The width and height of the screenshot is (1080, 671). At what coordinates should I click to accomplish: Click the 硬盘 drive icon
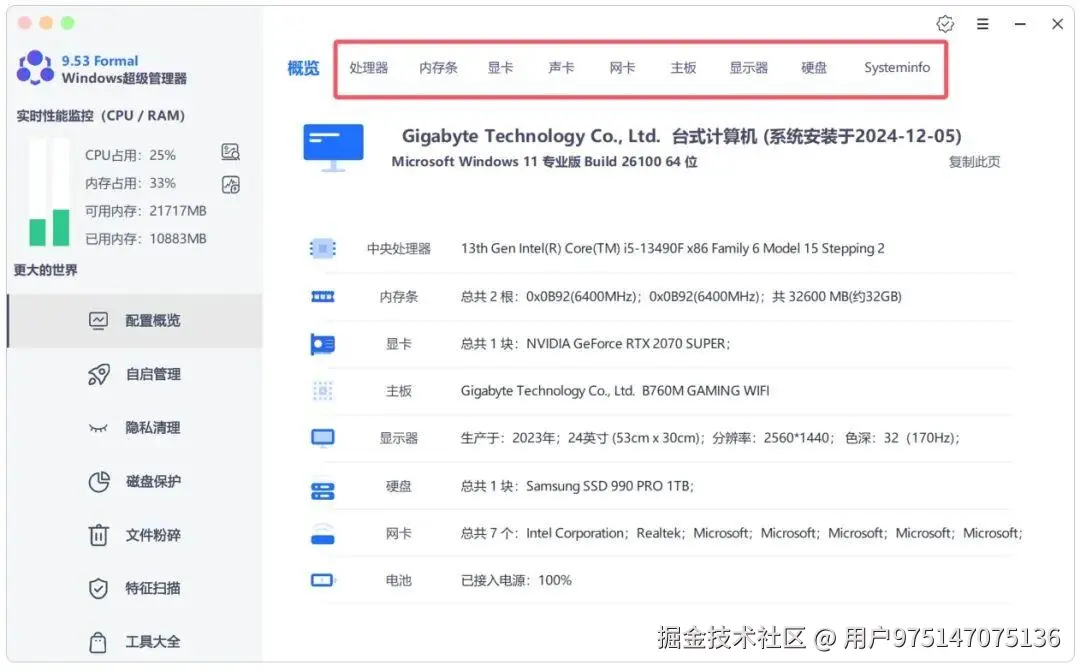(x=322, y=490)
